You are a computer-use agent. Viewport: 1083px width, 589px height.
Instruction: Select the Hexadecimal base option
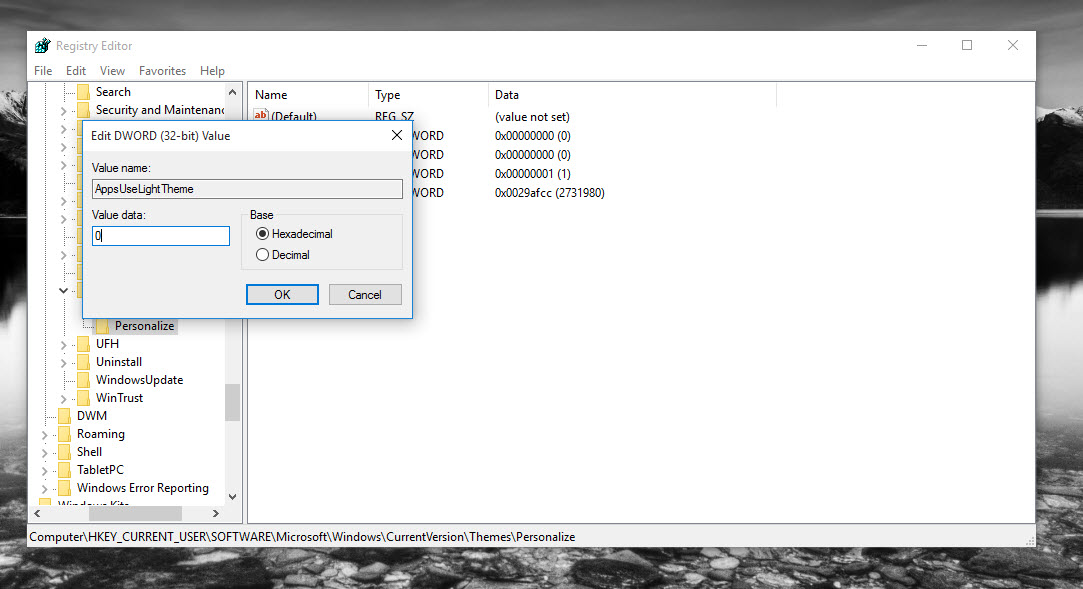[294, 234]
